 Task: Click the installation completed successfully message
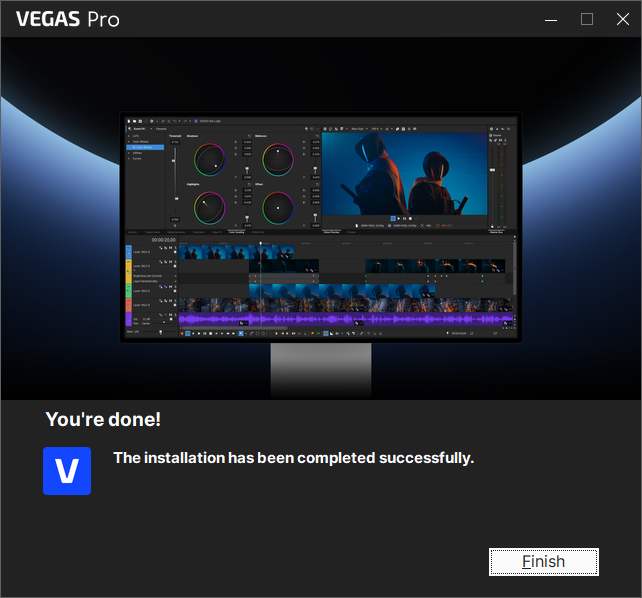click(294, 458)
